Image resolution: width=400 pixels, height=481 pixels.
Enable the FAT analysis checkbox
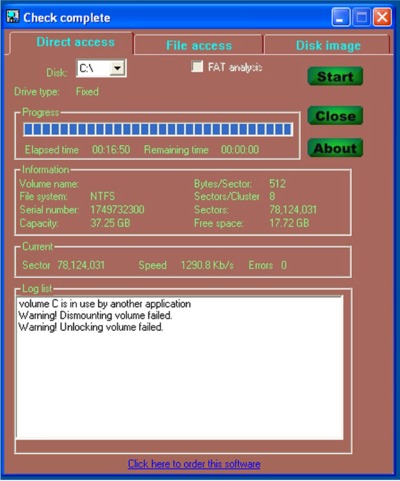pyautogui.click(x=197, y=66)
